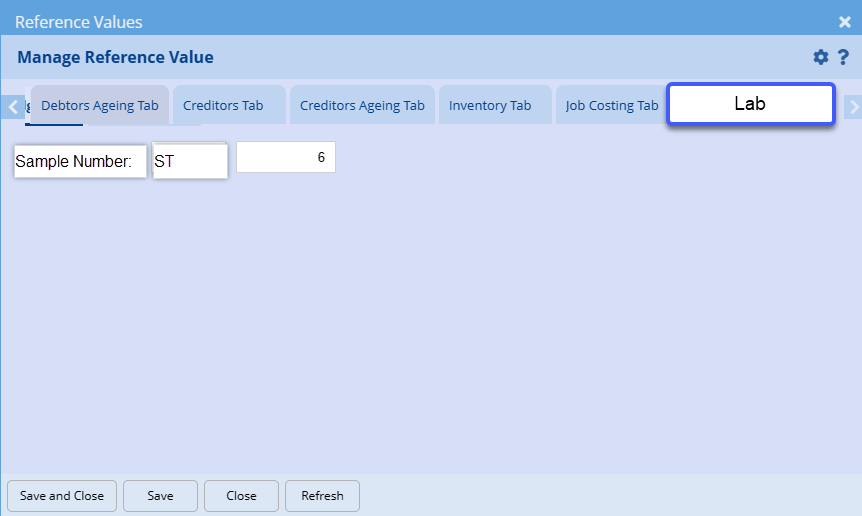Go to the Inventory Tab

(x=490, y=105)
